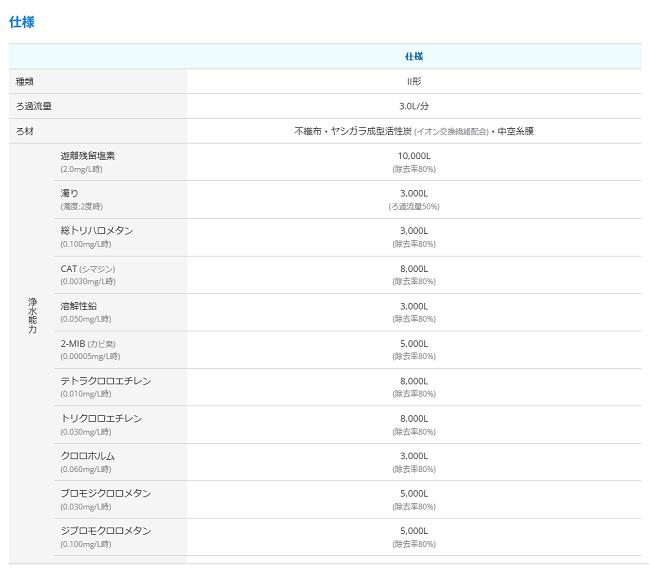Select the 濁り row label
The height and width of the screenshot is (578, 650).
click(x=69, y=193)
